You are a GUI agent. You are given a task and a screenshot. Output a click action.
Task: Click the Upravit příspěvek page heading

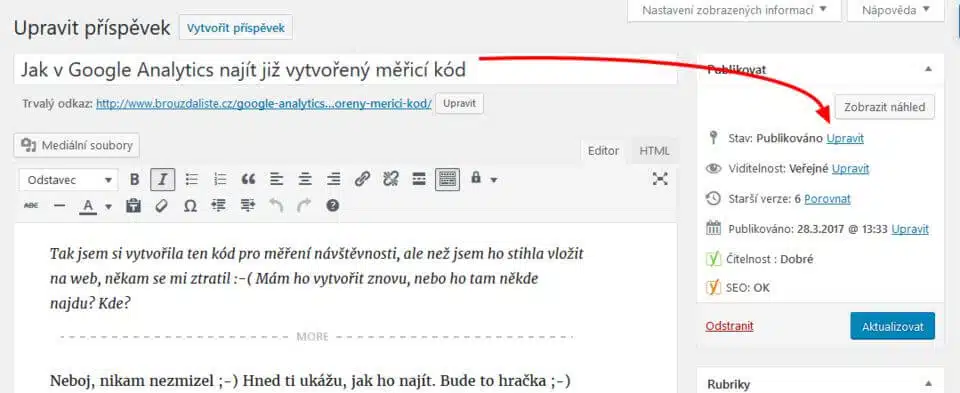(92, 28)
